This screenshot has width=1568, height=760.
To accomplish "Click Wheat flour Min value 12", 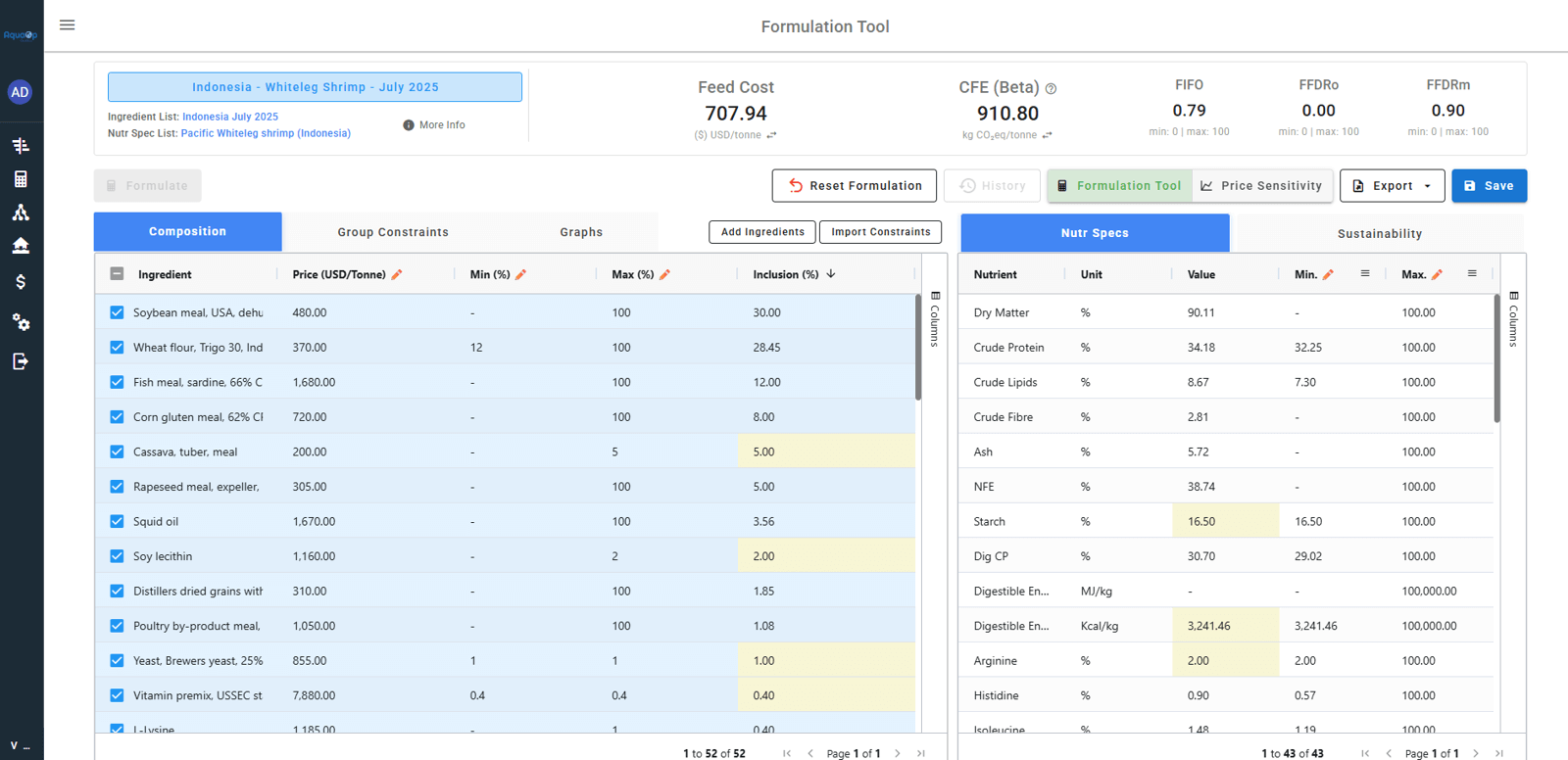I will [x=476, y=348].
